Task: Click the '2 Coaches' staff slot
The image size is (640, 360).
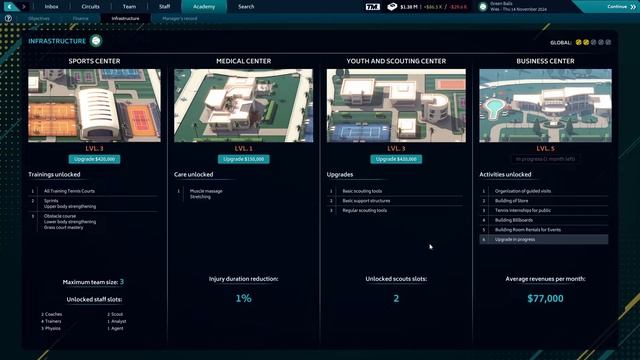Action: (52, 314)
